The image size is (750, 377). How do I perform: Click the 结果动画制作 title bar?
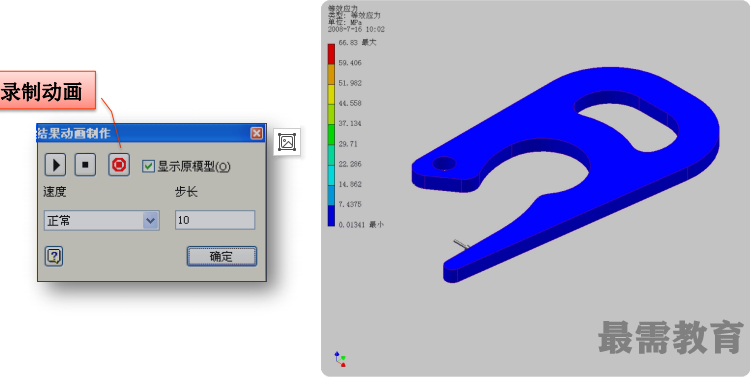(151, 133)
